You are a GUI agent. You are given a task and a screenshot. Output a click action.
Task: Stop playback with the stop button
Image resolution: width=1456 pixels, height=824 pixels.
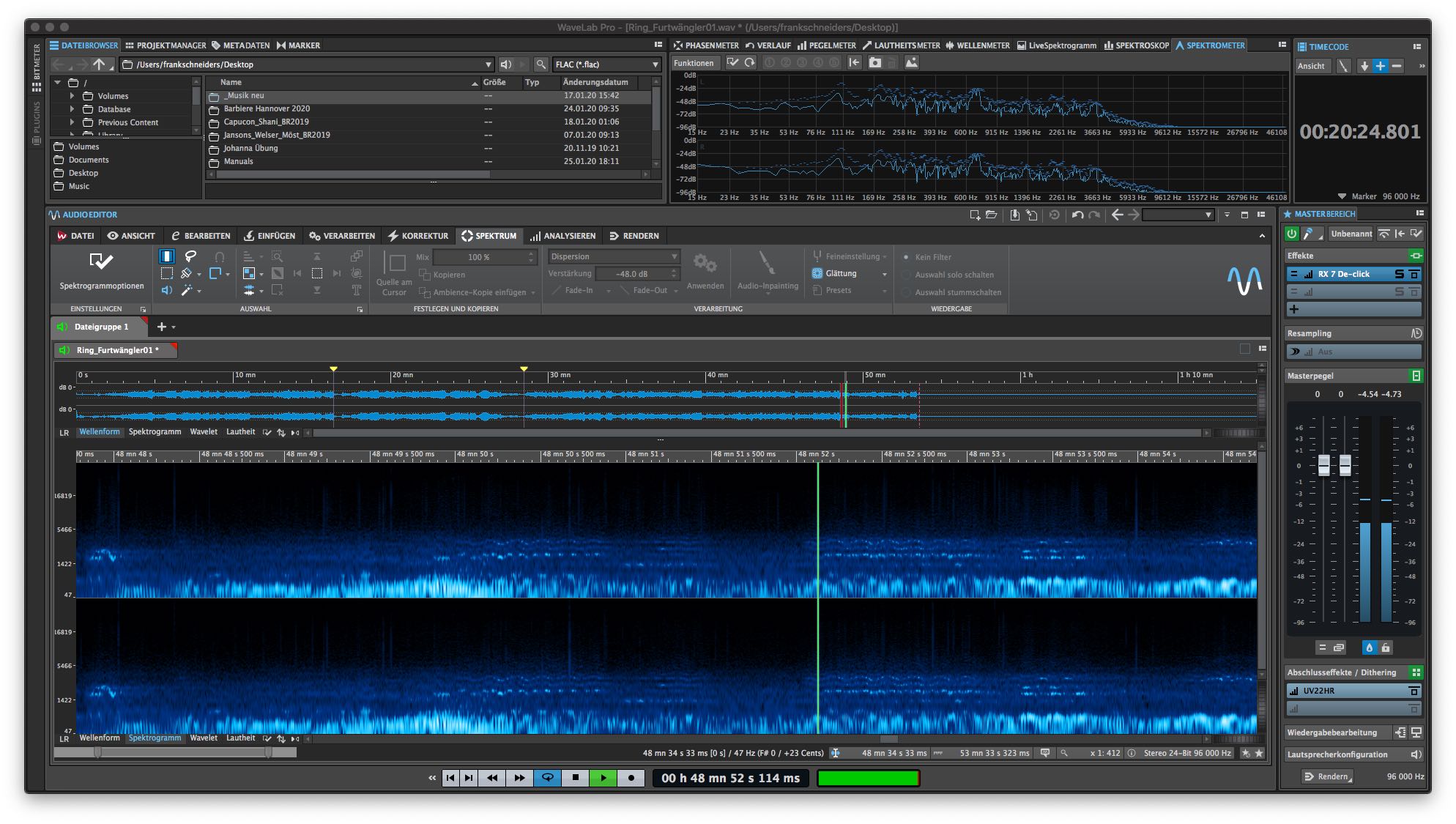(x=576, y=778)
